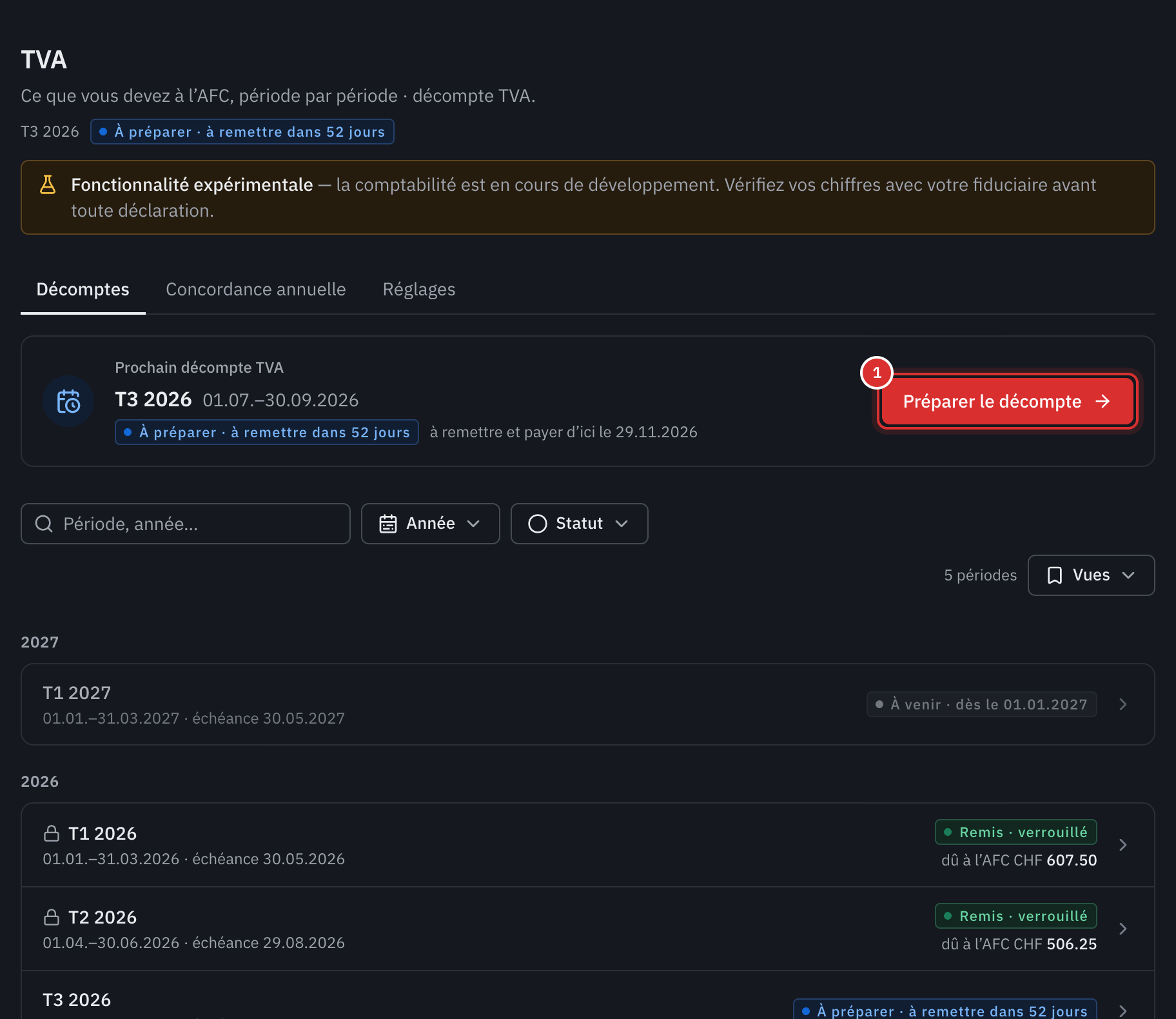Open T1 2026 row chevron
Viewport: 1176px width, 1019px height.
tap(1123, 845)
